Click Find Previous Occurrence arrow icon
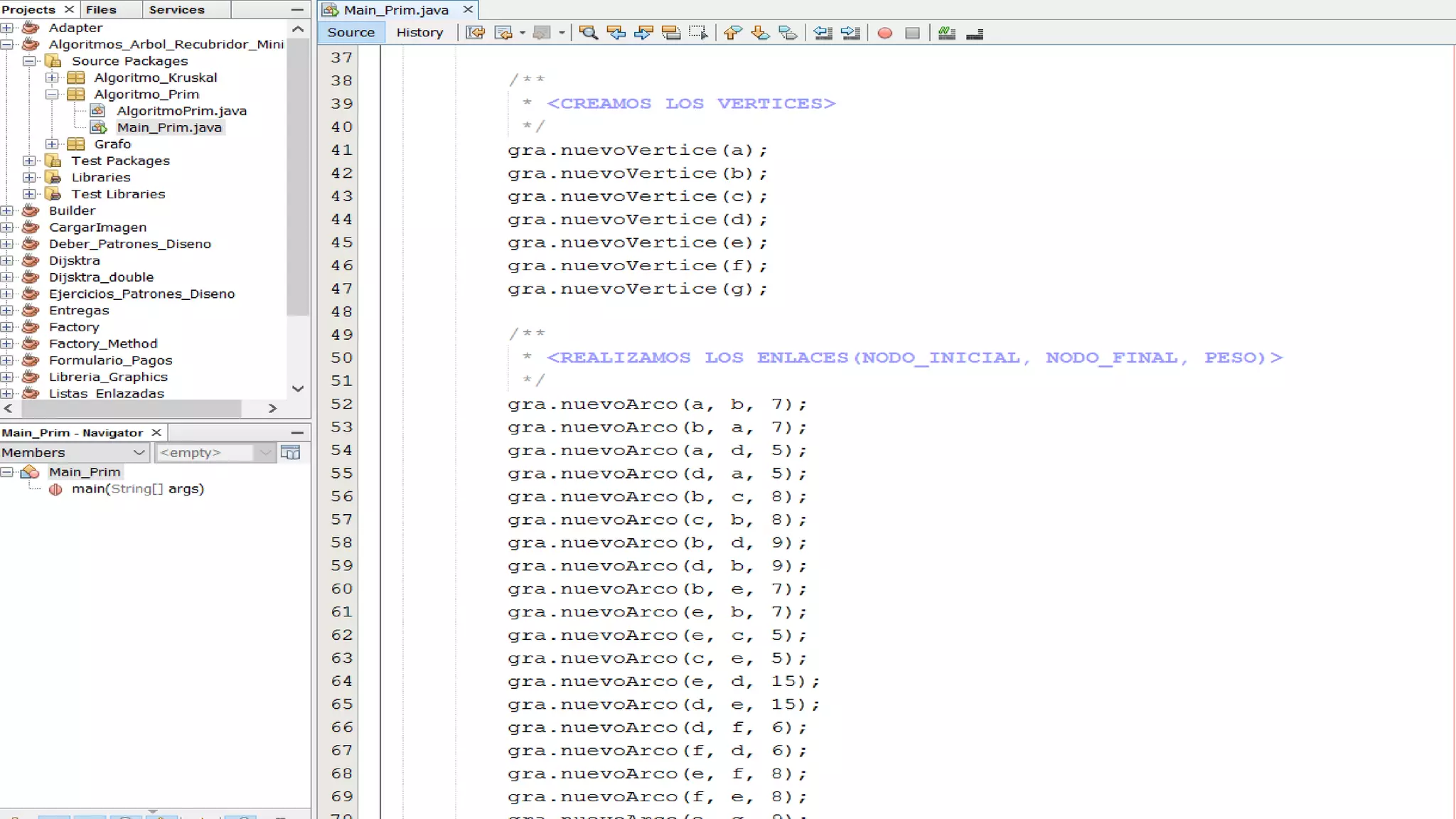This screenshot has width=1456, height=819. (616, 33)
